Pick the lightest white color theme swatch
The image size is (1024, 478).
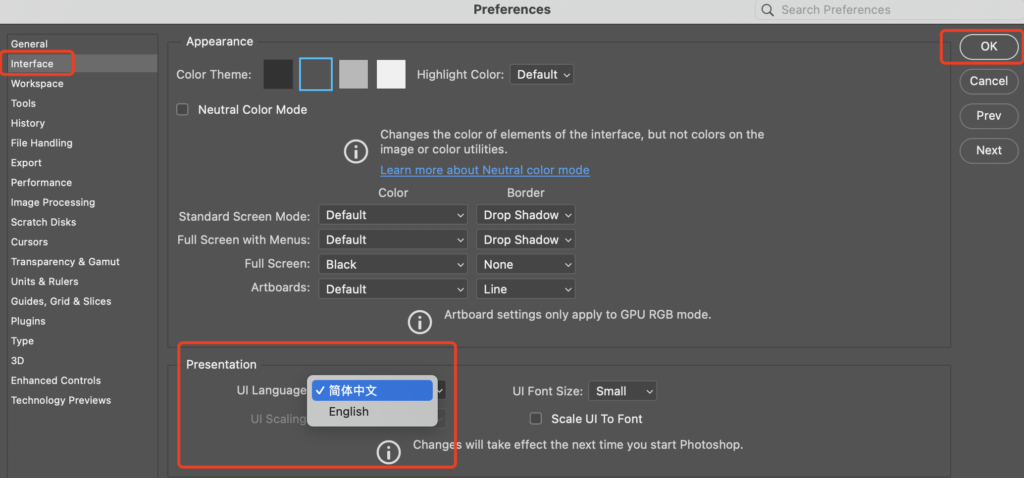pos(391,74)
